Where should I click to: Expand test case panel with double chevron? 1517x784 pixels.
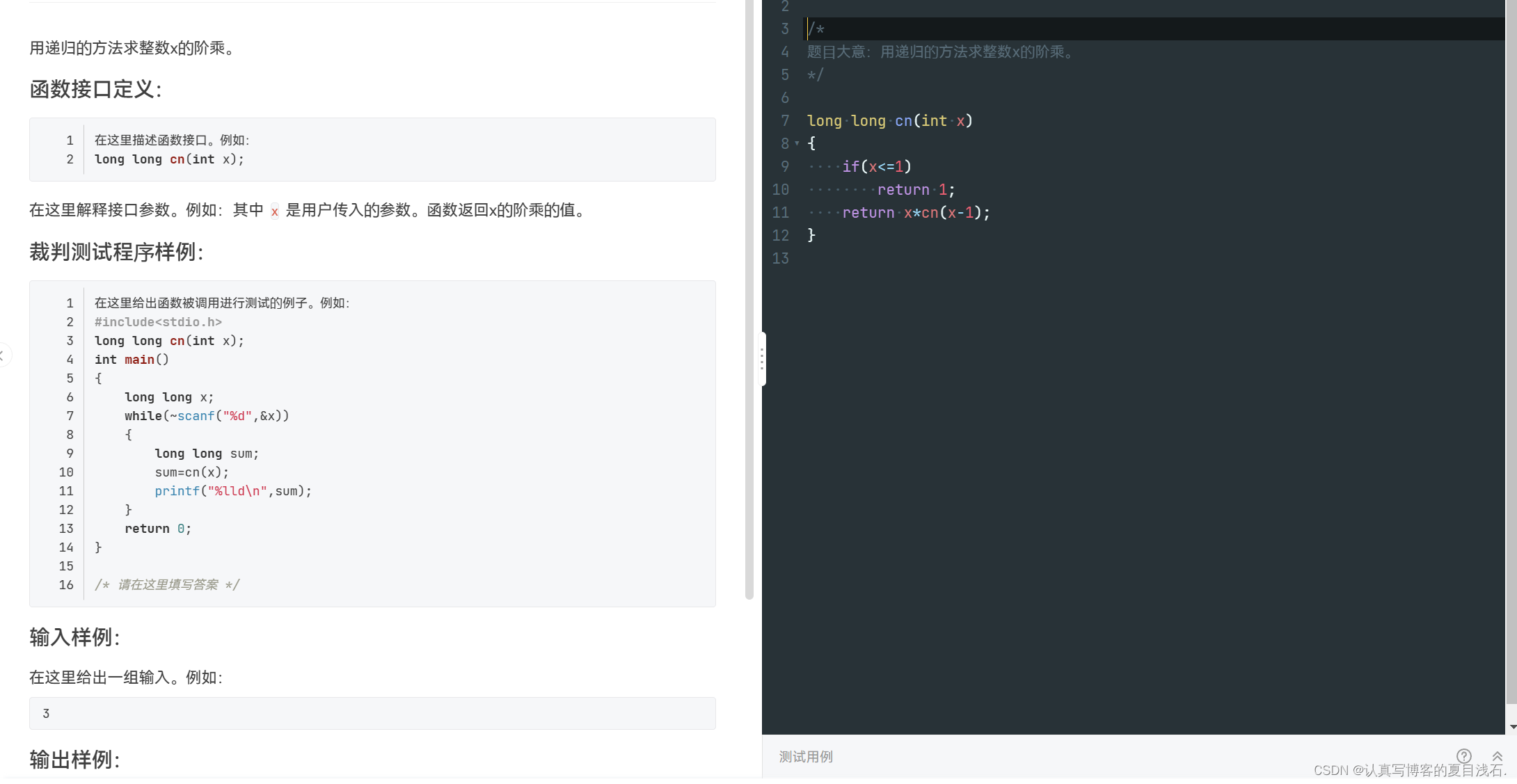coord(1498,756)
